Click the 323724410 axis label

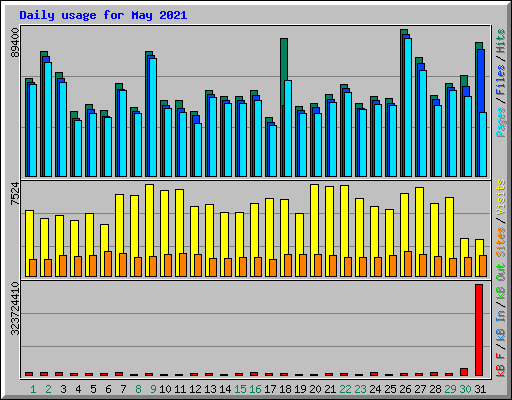tap(15, 308)
